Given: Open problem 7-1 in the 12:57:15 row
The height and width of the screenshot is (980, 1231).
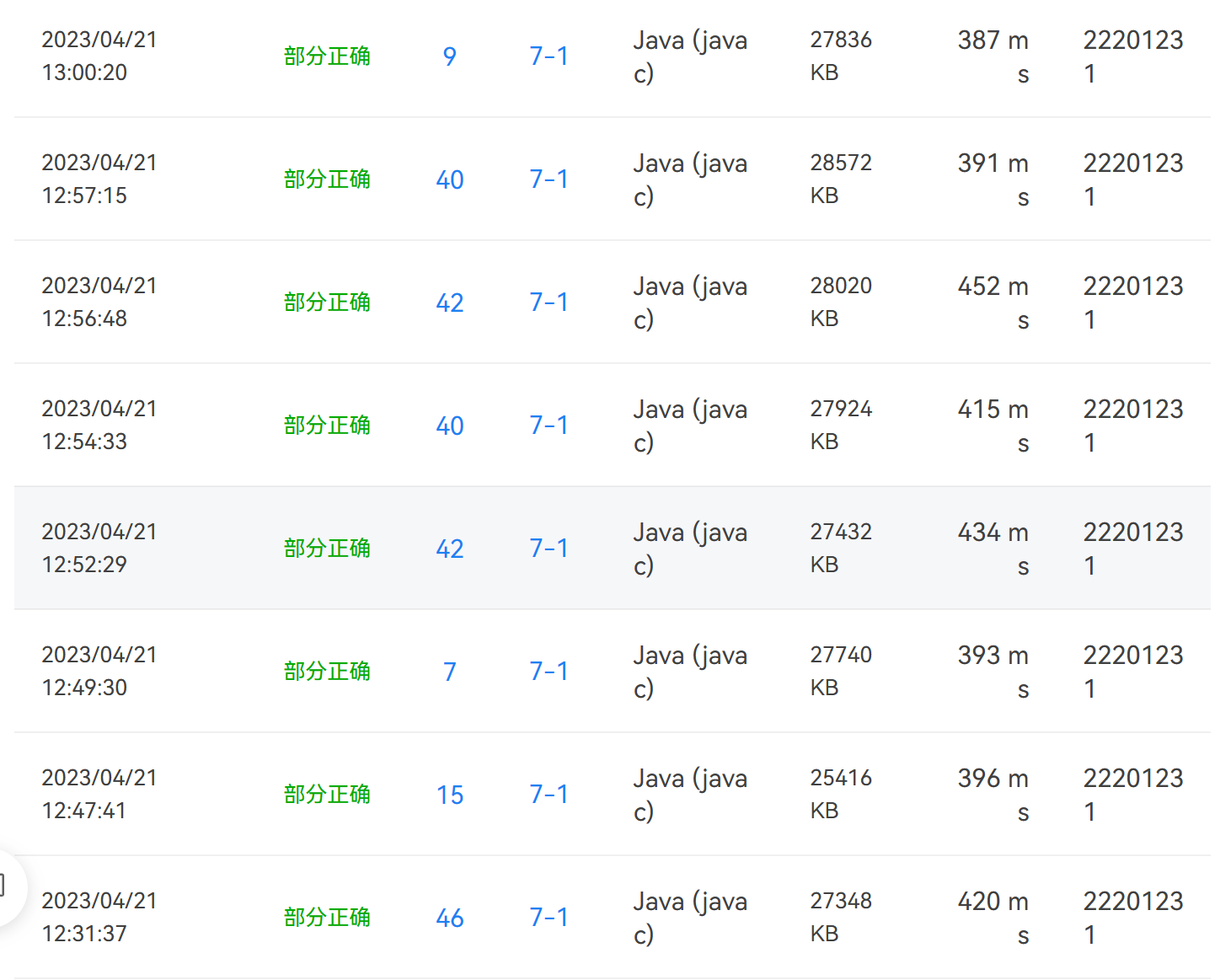Looking at the screenshot, I should 549,179.
